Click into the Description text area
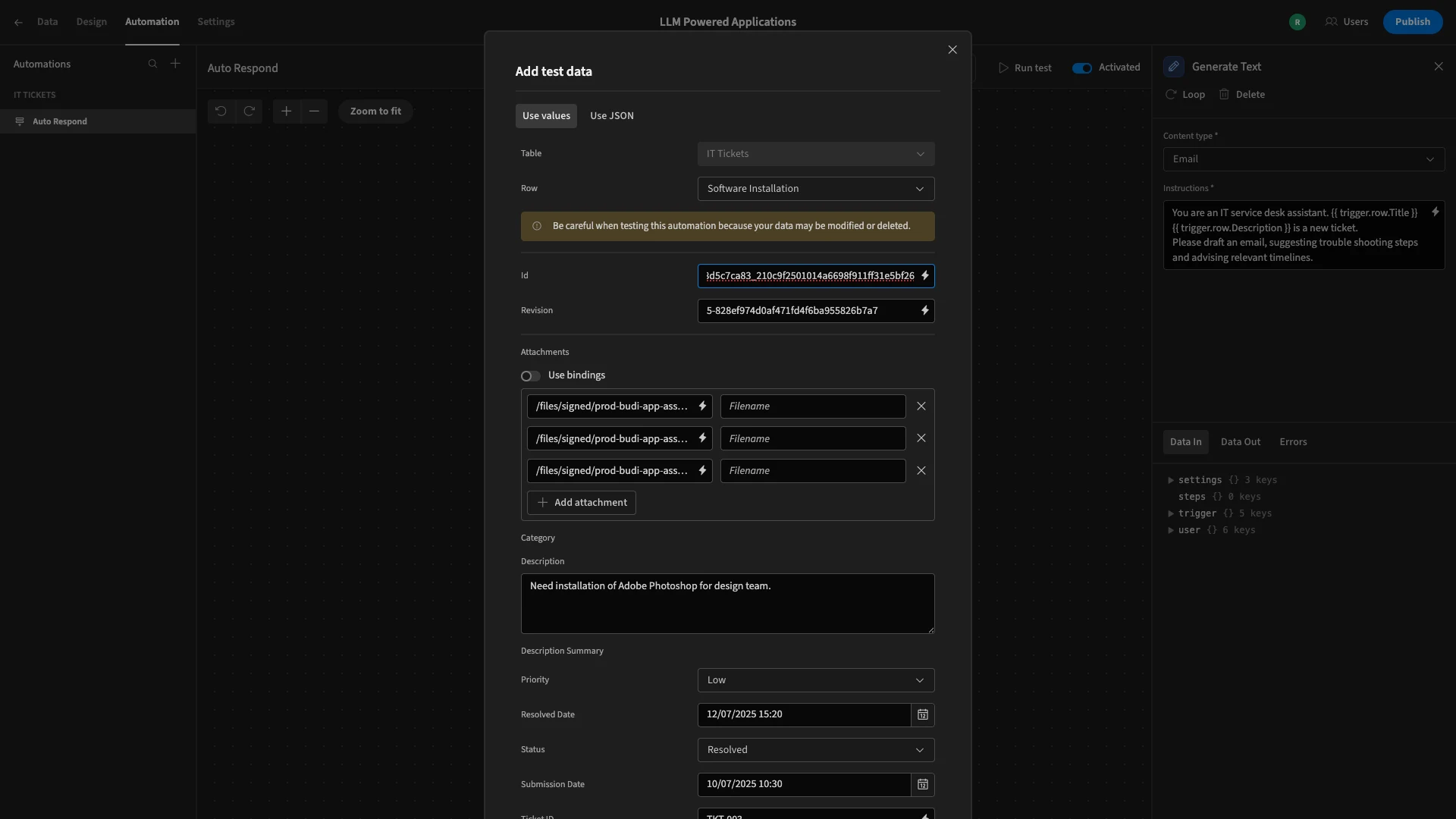 coord(728,604)
